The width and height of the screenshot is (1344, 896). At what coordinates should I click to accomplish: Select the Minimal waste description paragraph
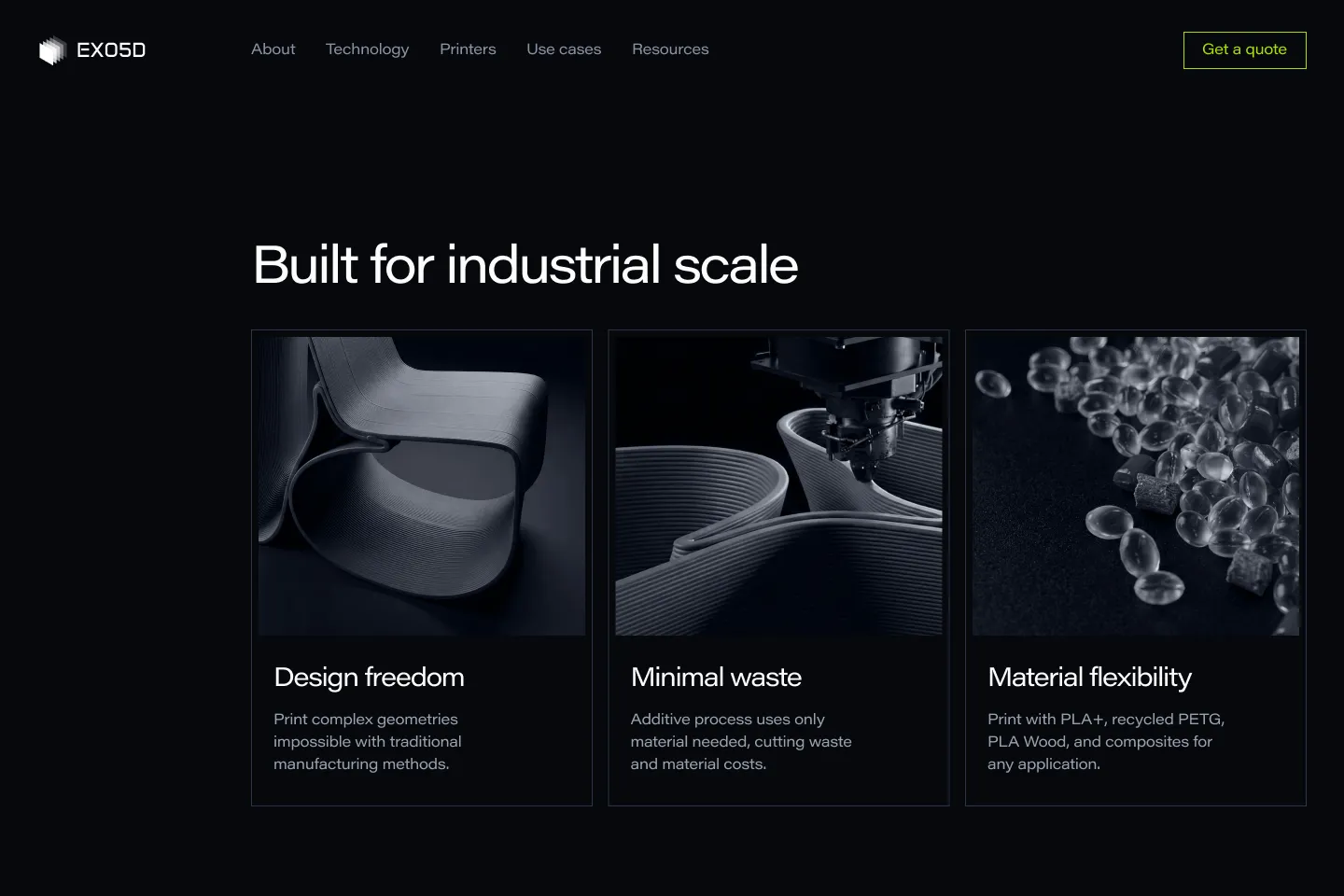pyautogui.click(x=741, y=741)
